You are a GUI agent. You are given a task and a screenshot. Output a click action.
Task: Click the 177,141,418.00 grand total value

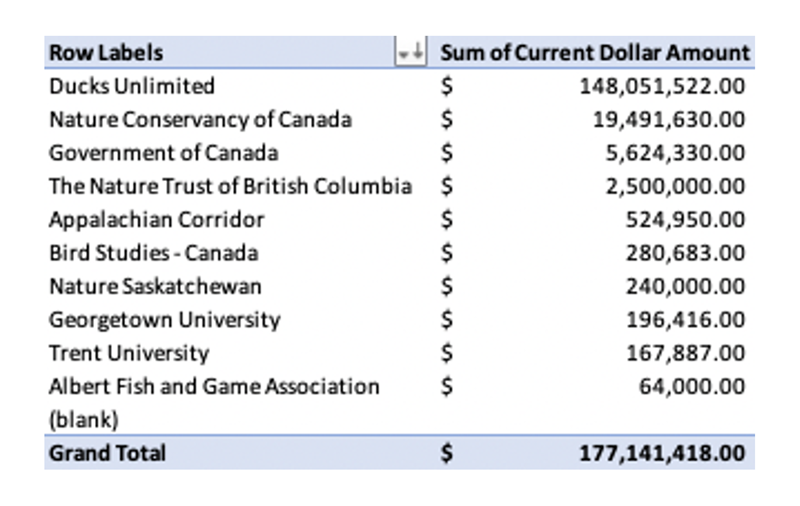point(662,453)
